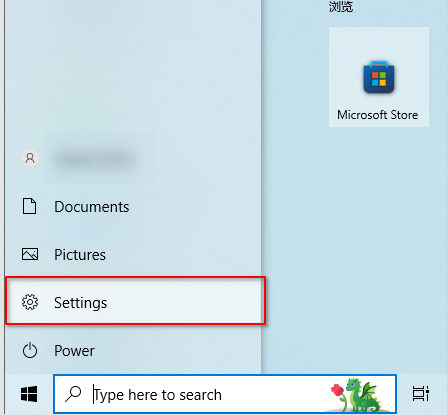Open Documents from the Start menu
Viewport: 447px width, 415px height.
click(133, 207)
